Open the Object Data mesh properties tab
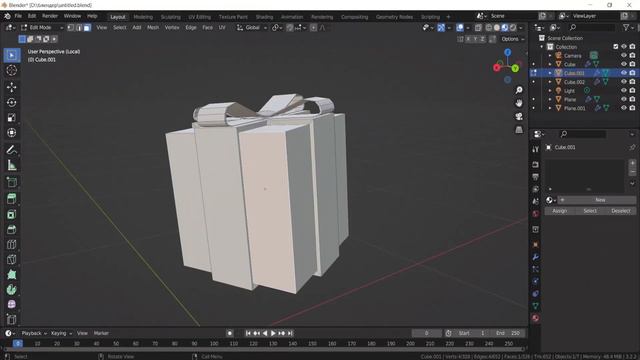This screenshot has height=360, width=640. tap(536, 306)
